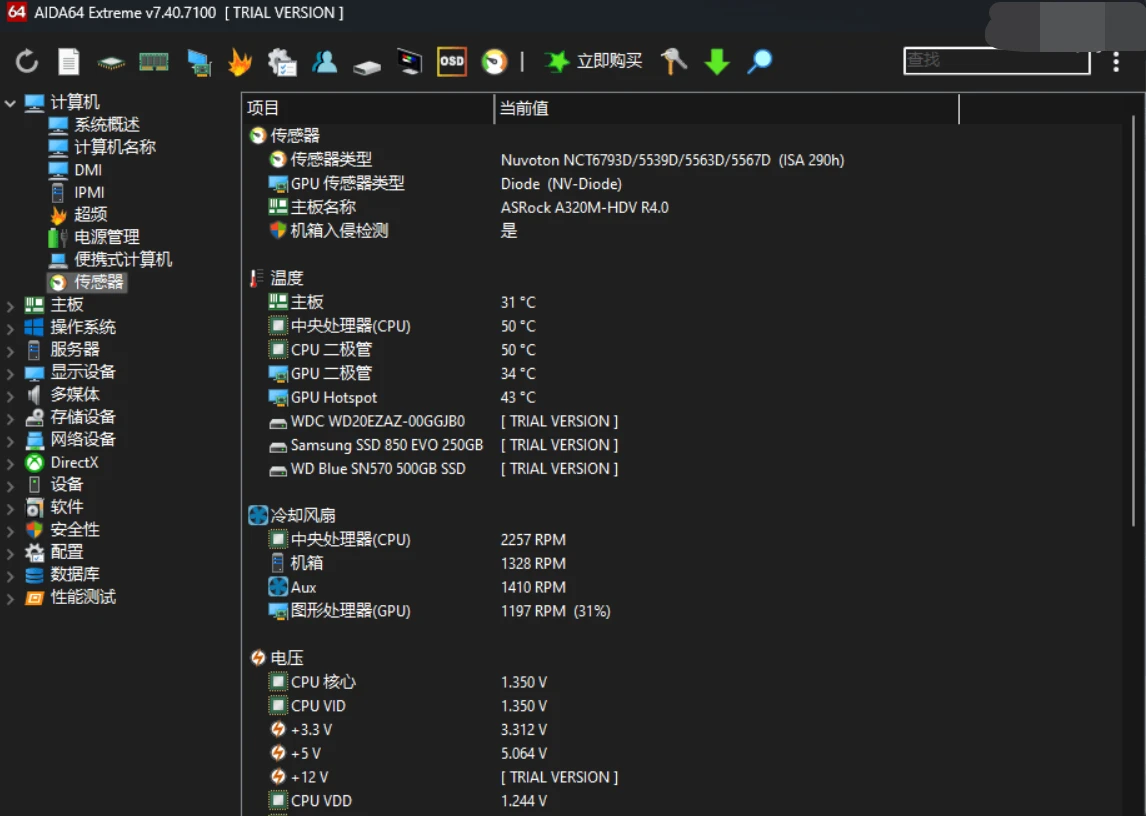Expand the 多媒体 tree node
Screen dimensions: 1146x816
point(10,396)
